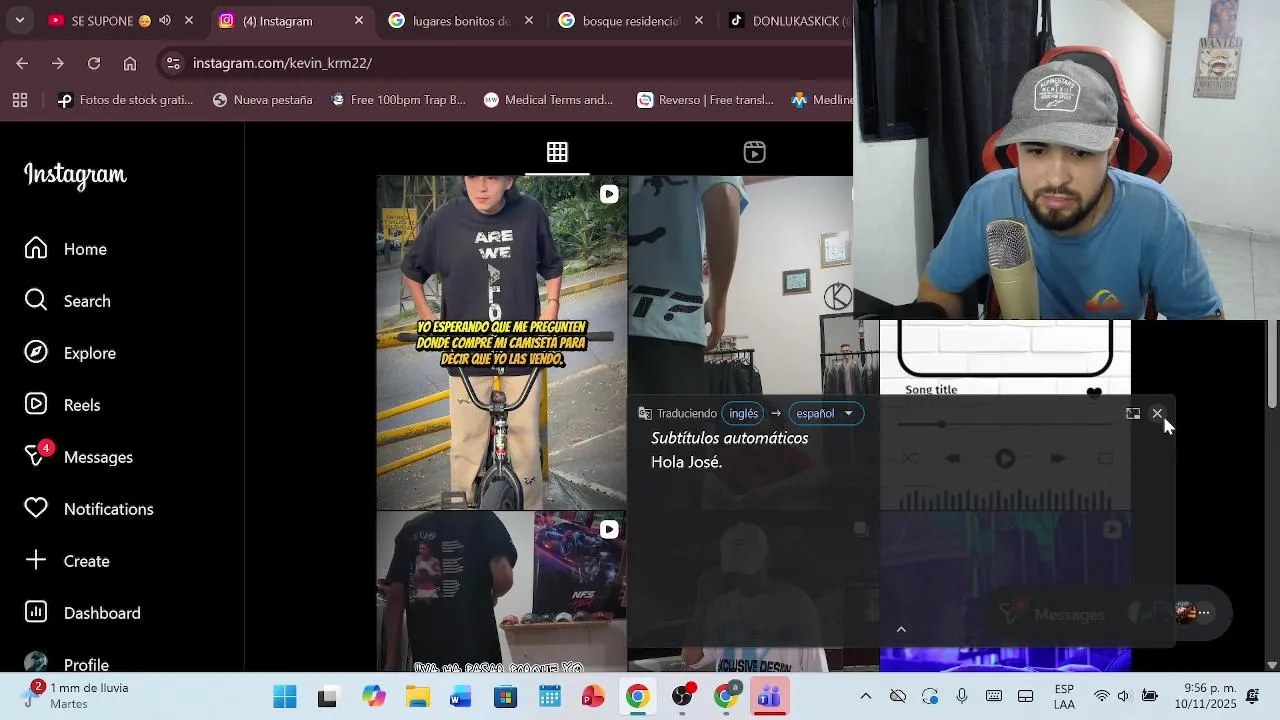Open the tab search dropdown arrow
1280x720 pixels.
tap(19, 20)
